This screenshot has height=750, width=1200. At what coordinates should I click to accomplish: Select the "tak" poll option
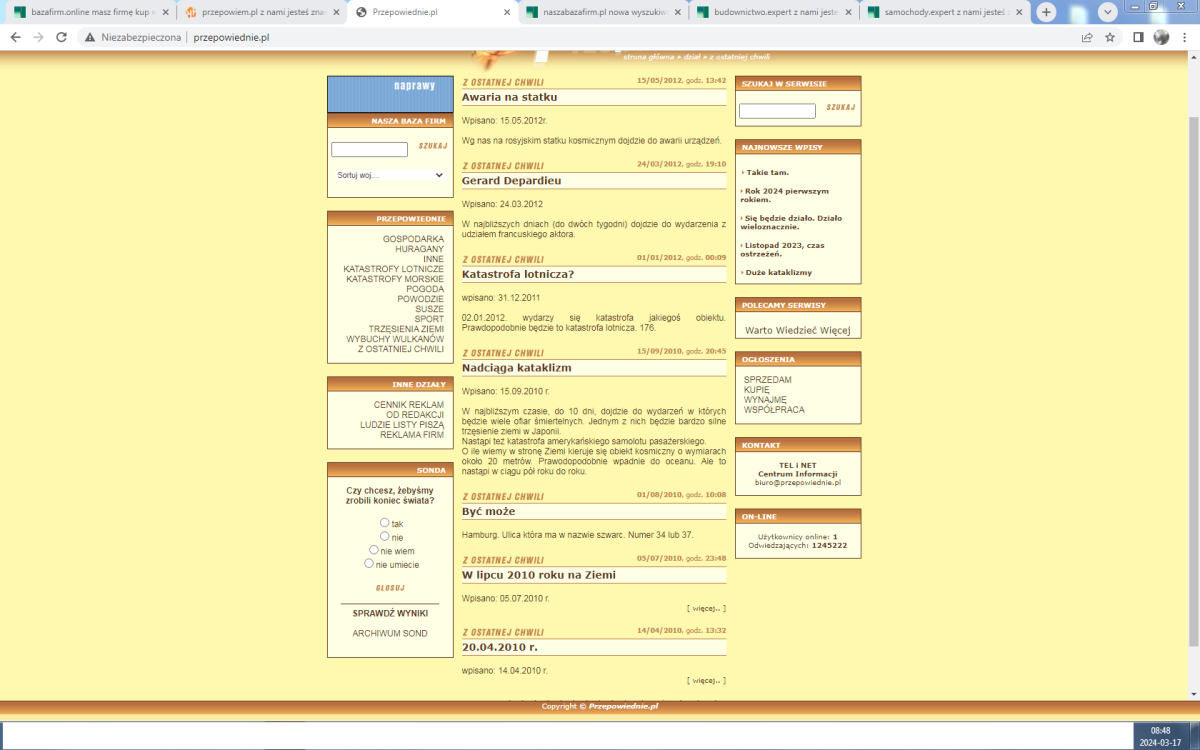pos(385,523)
